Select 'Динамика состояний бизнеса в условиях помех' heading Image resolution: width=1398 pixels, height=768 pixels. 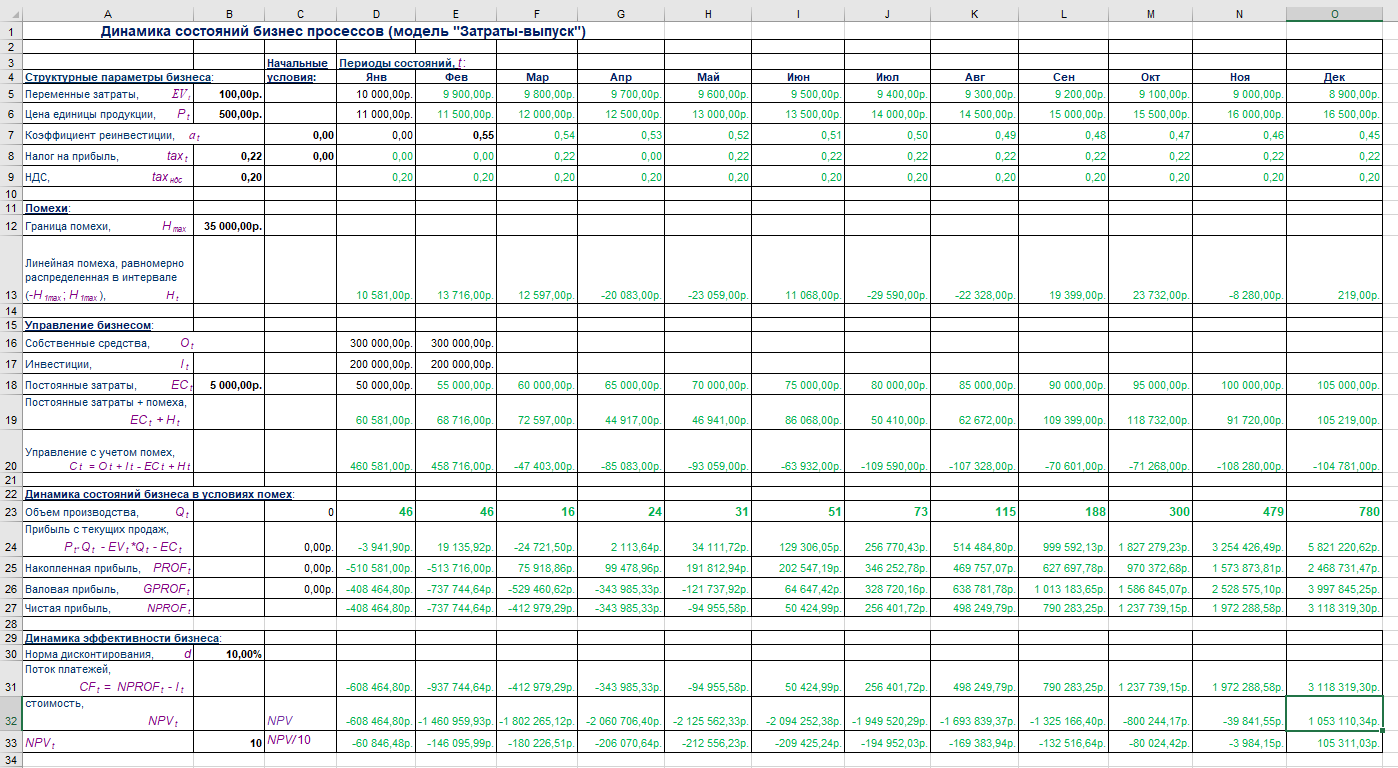coord(158,494)
